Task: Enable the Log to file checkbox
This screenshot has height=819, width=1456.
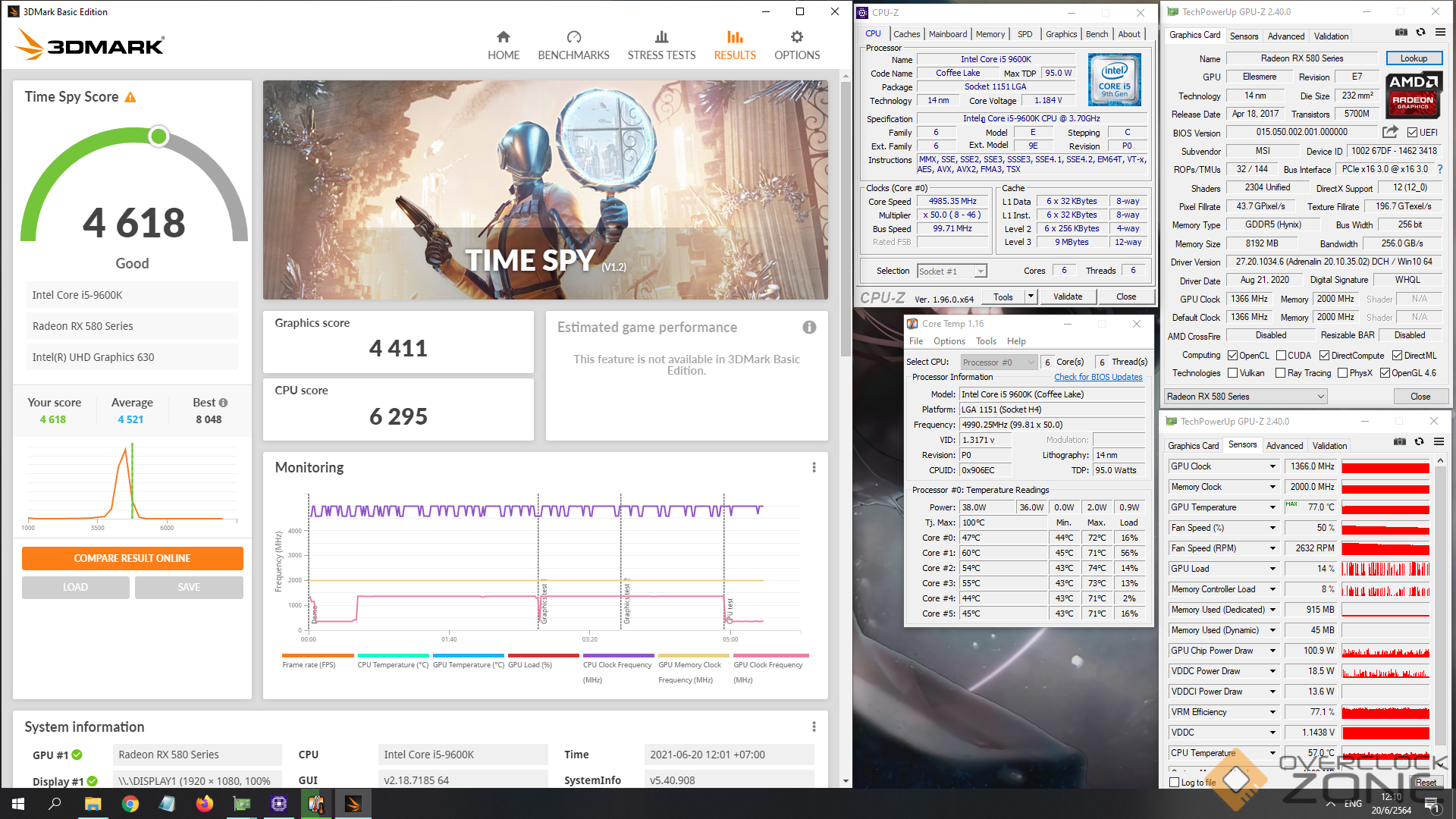Action: 1175,783
